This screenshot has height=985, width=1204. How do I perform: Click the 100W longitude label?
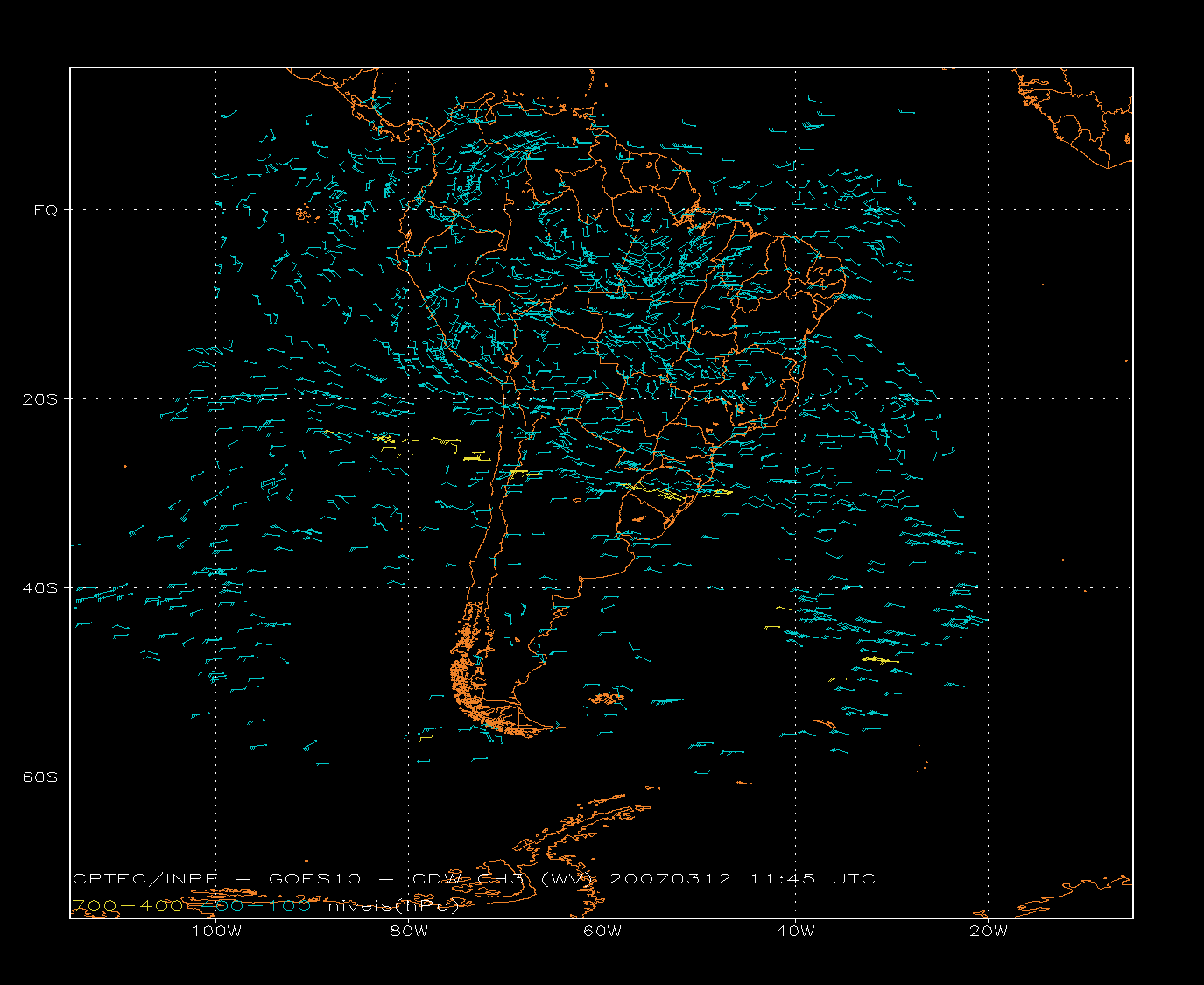216,931
